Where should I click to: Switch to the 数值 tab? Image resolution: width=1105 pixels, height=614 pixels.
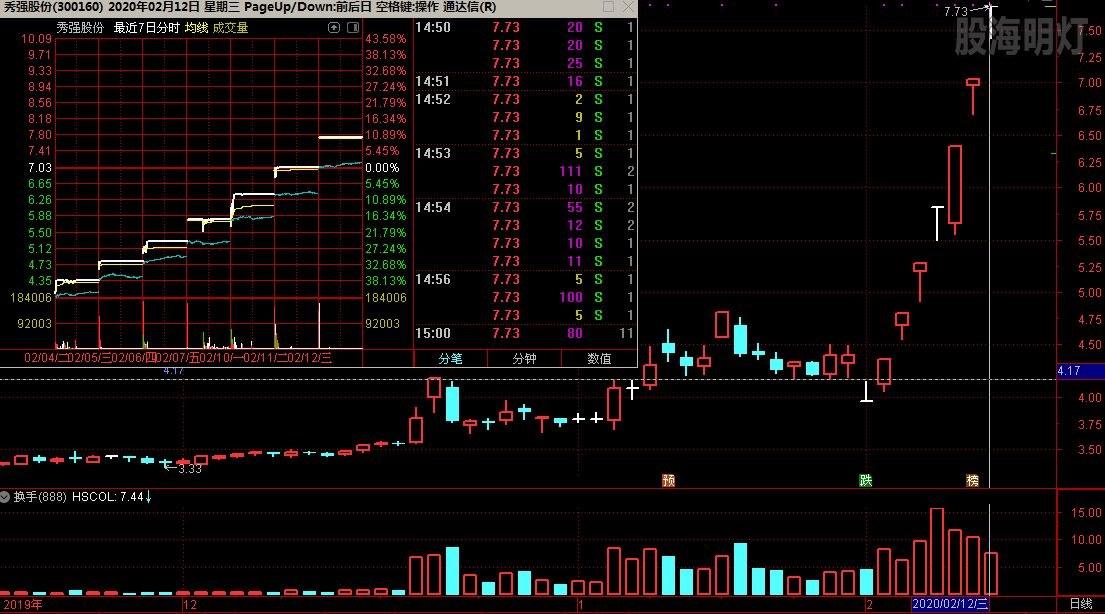(599, 358)
